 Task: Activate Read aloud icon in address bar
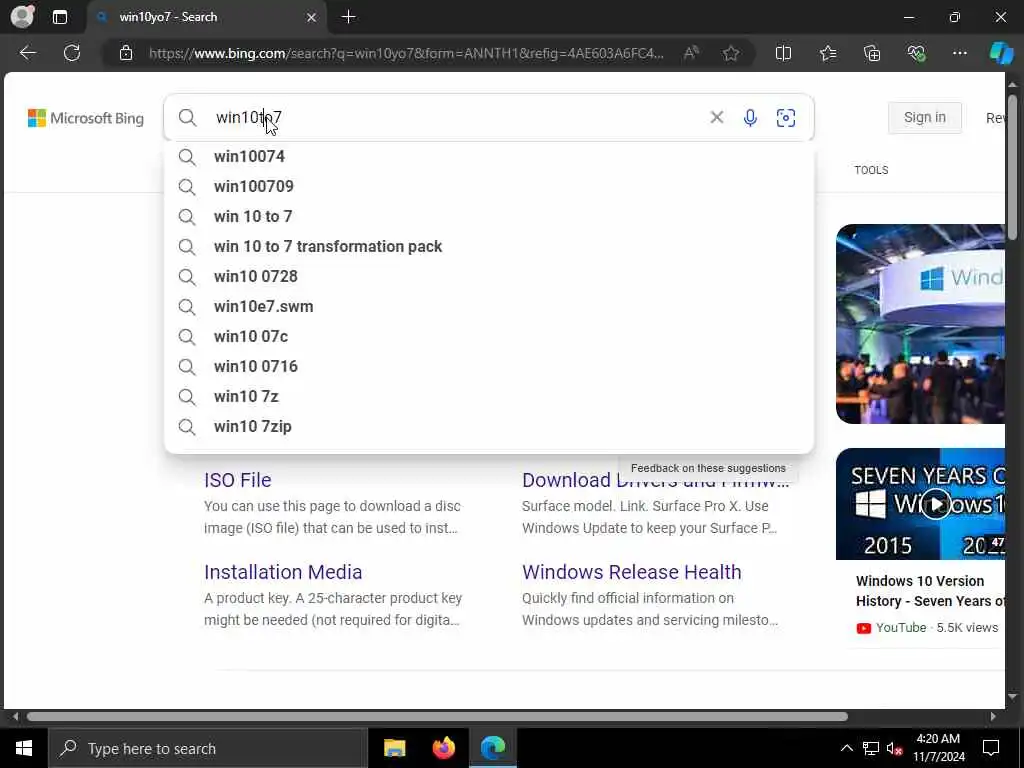(691, 53)
